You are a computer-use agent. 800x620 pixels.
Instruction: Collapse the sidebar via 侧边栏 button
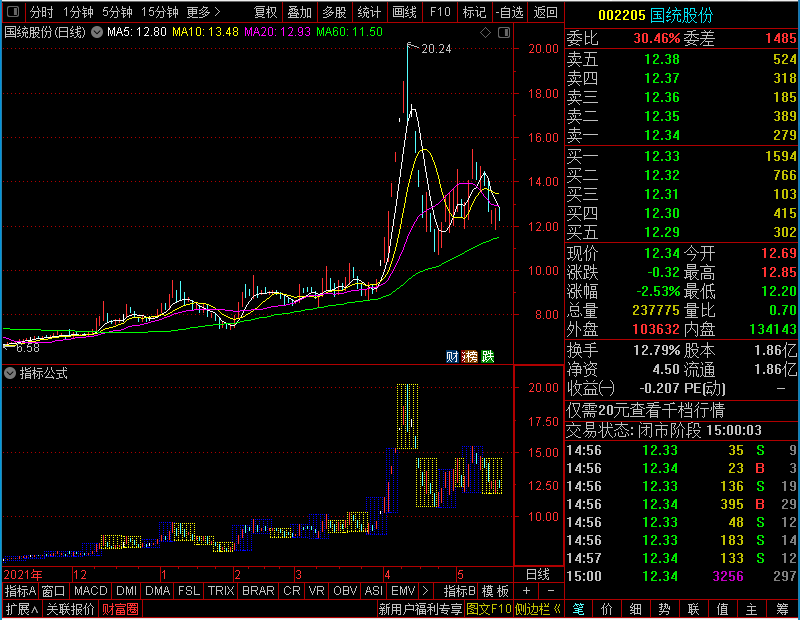[x=538, y=609]
